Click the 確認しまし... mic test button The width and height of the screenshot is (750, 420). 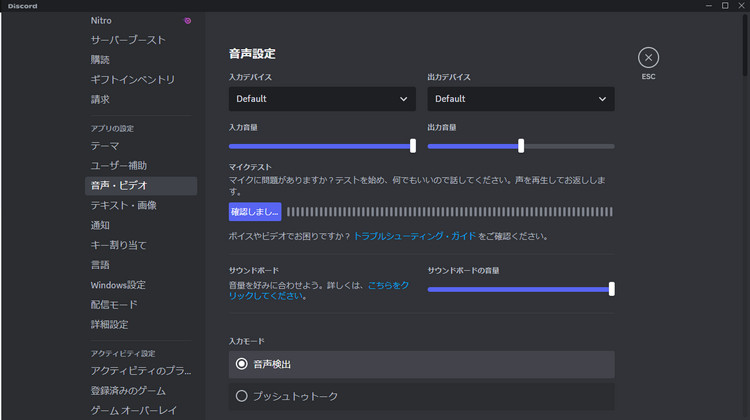tap(255, 212)
